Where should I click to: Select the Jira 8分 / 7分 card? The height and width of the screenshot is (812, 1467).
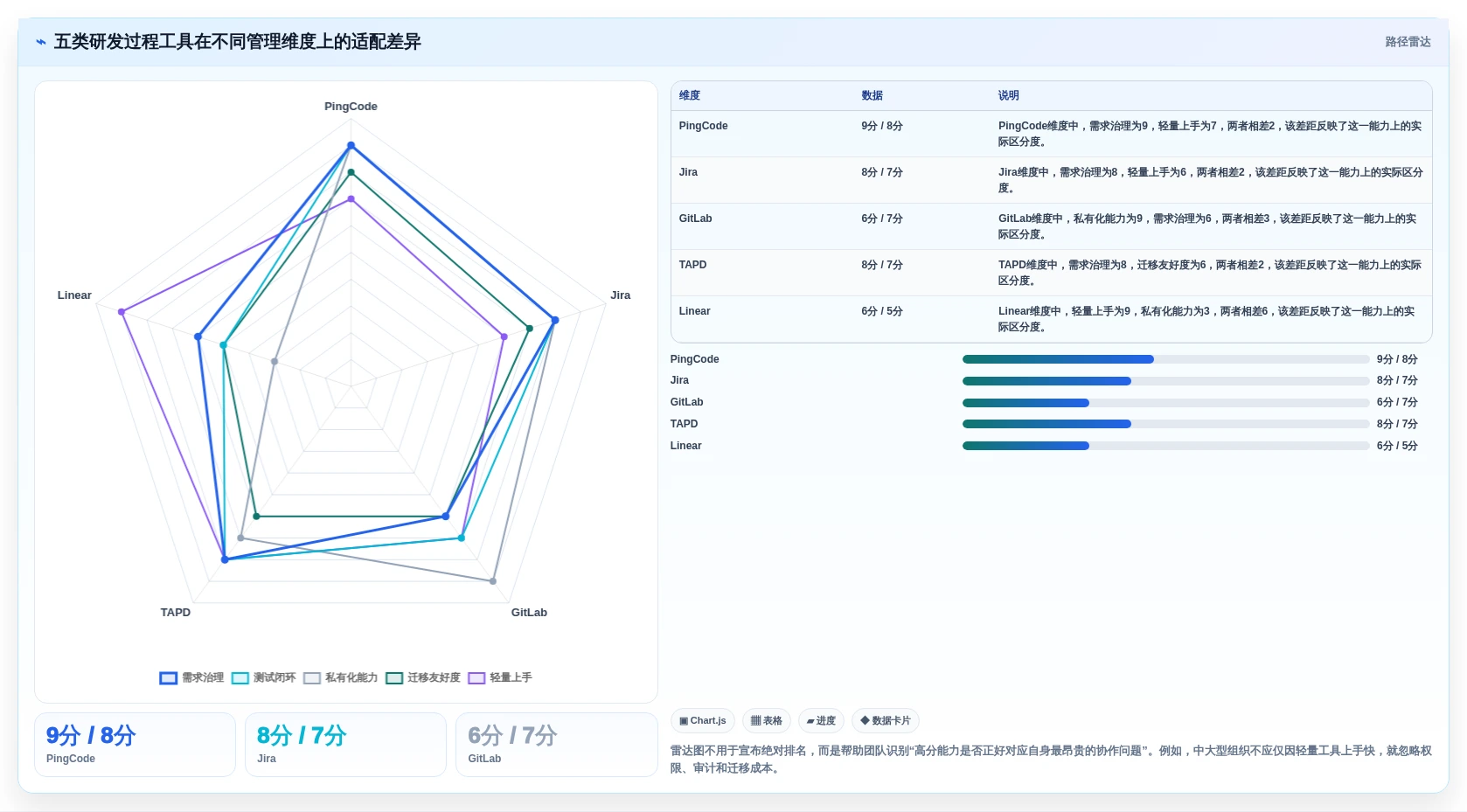pos(345,745)
